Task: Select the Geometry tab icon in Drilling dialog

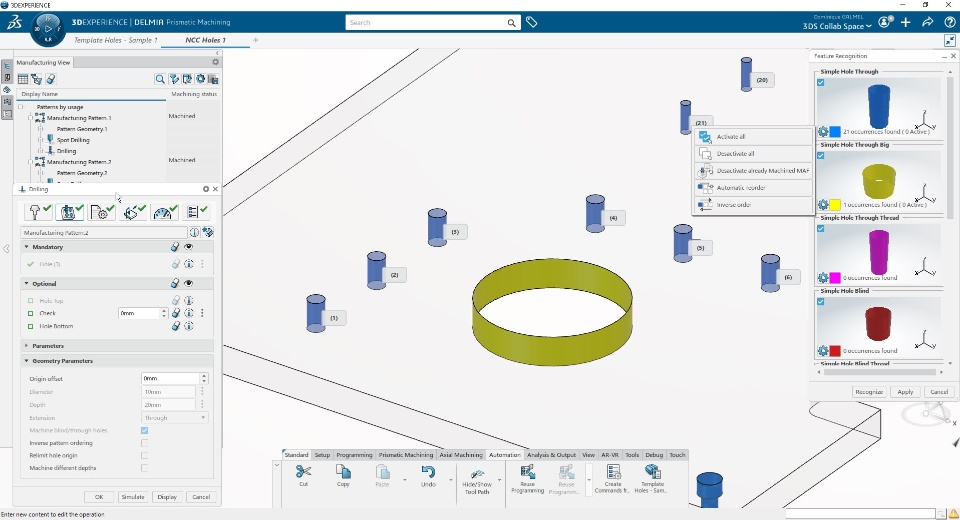Action: coord(69,212)
